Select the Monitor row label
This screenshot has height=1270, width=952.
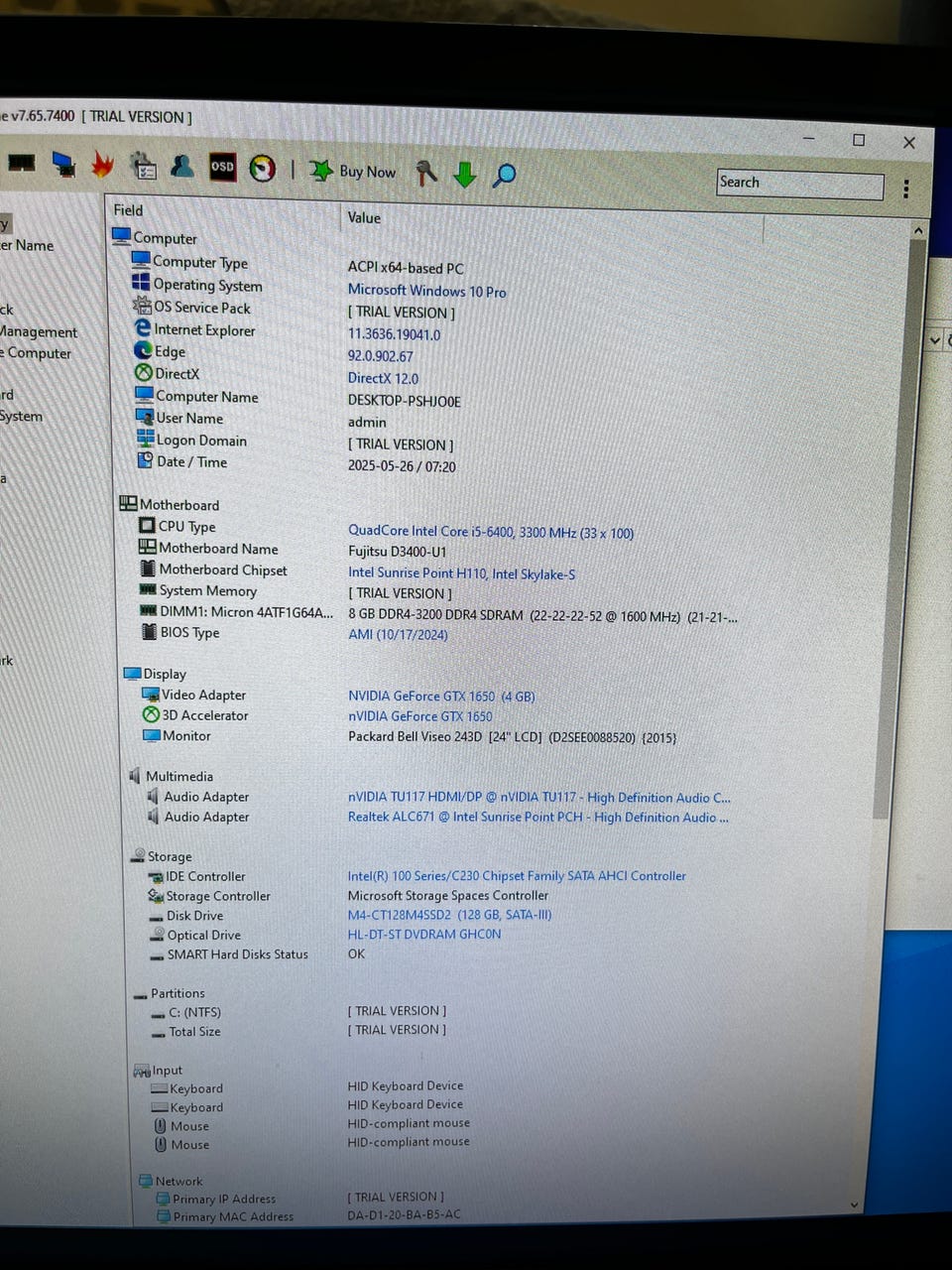tap(186, 735)
